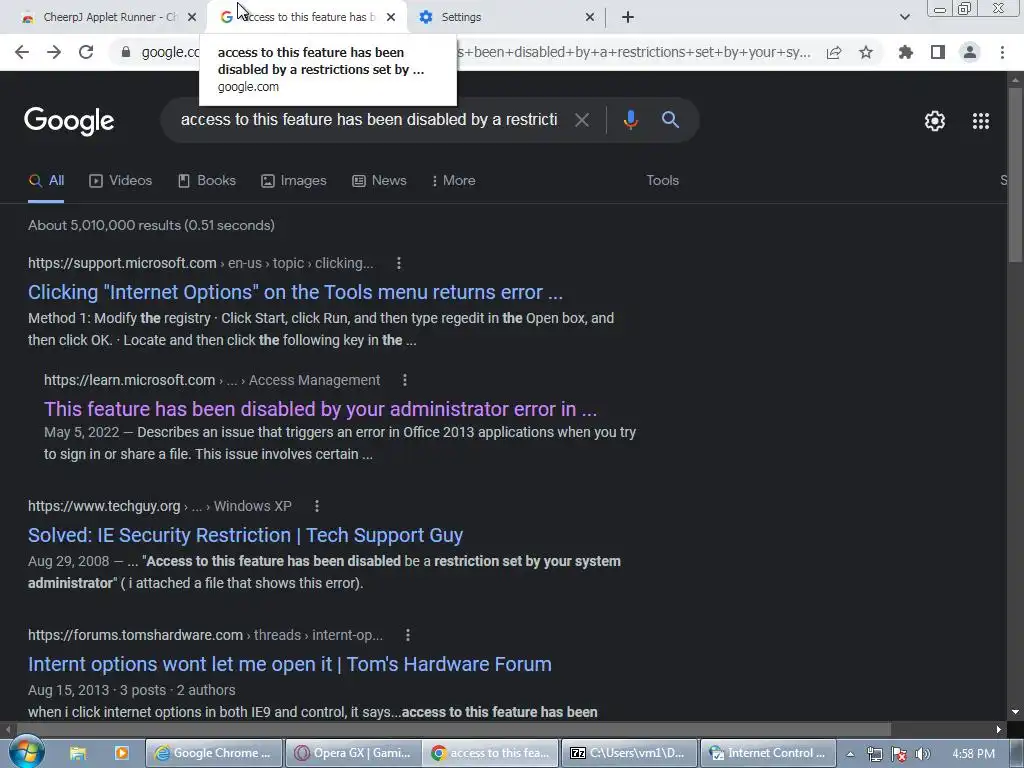Go back to the previous page
Image resolution: width=1024 pixels, height=768 pixels.
[22, 52]
